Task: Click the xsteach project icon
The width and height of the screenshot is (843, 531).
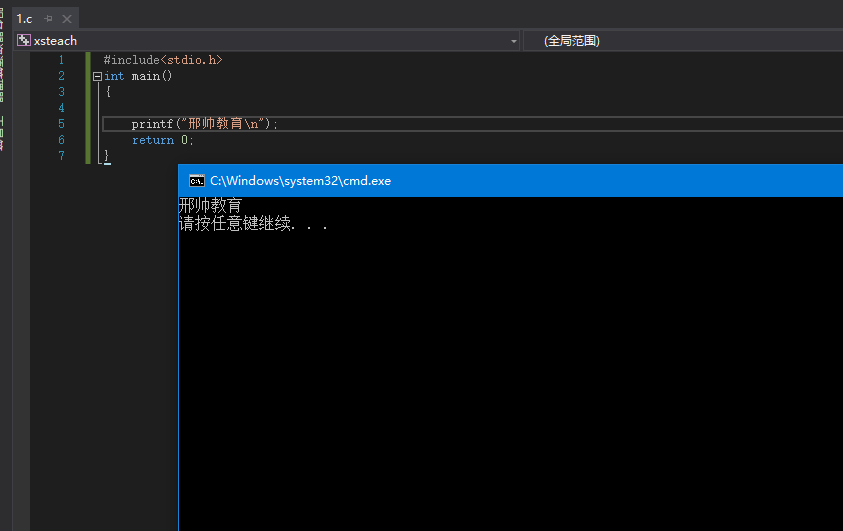Action: [x=23, y=41]
